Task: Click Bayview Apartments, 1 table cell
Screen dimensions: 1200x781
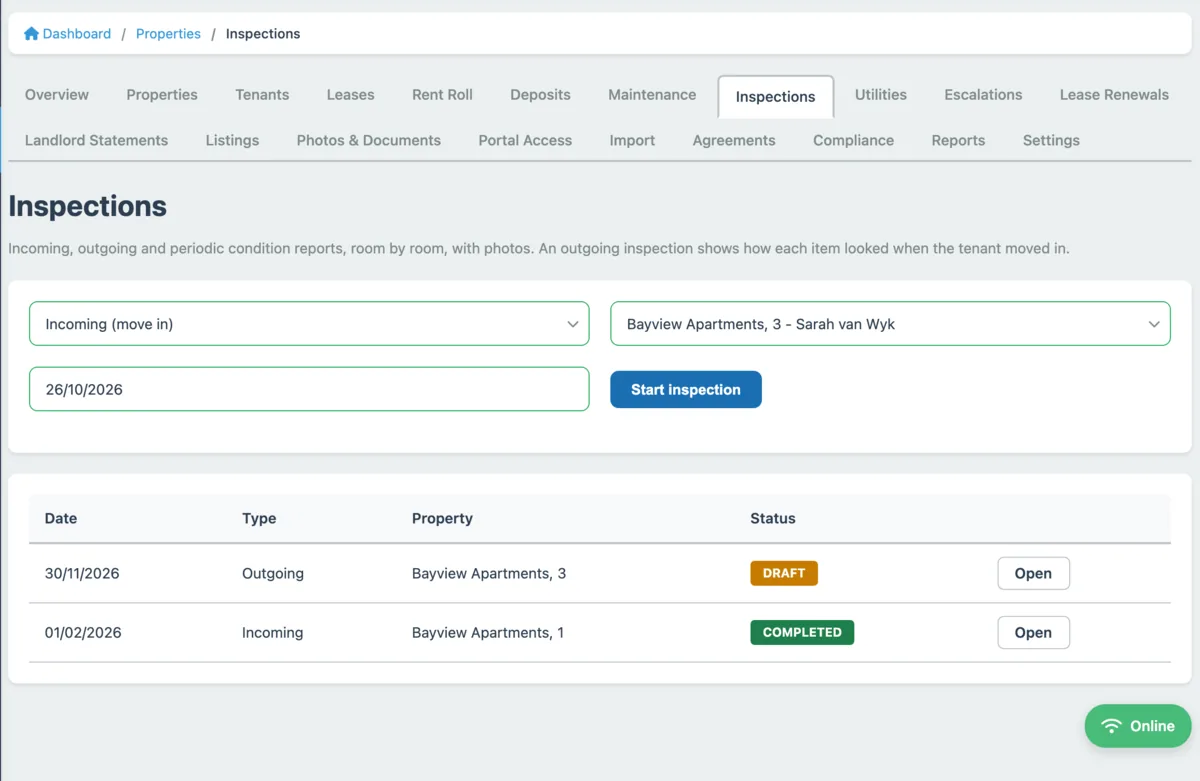Action: pos(488,633)
